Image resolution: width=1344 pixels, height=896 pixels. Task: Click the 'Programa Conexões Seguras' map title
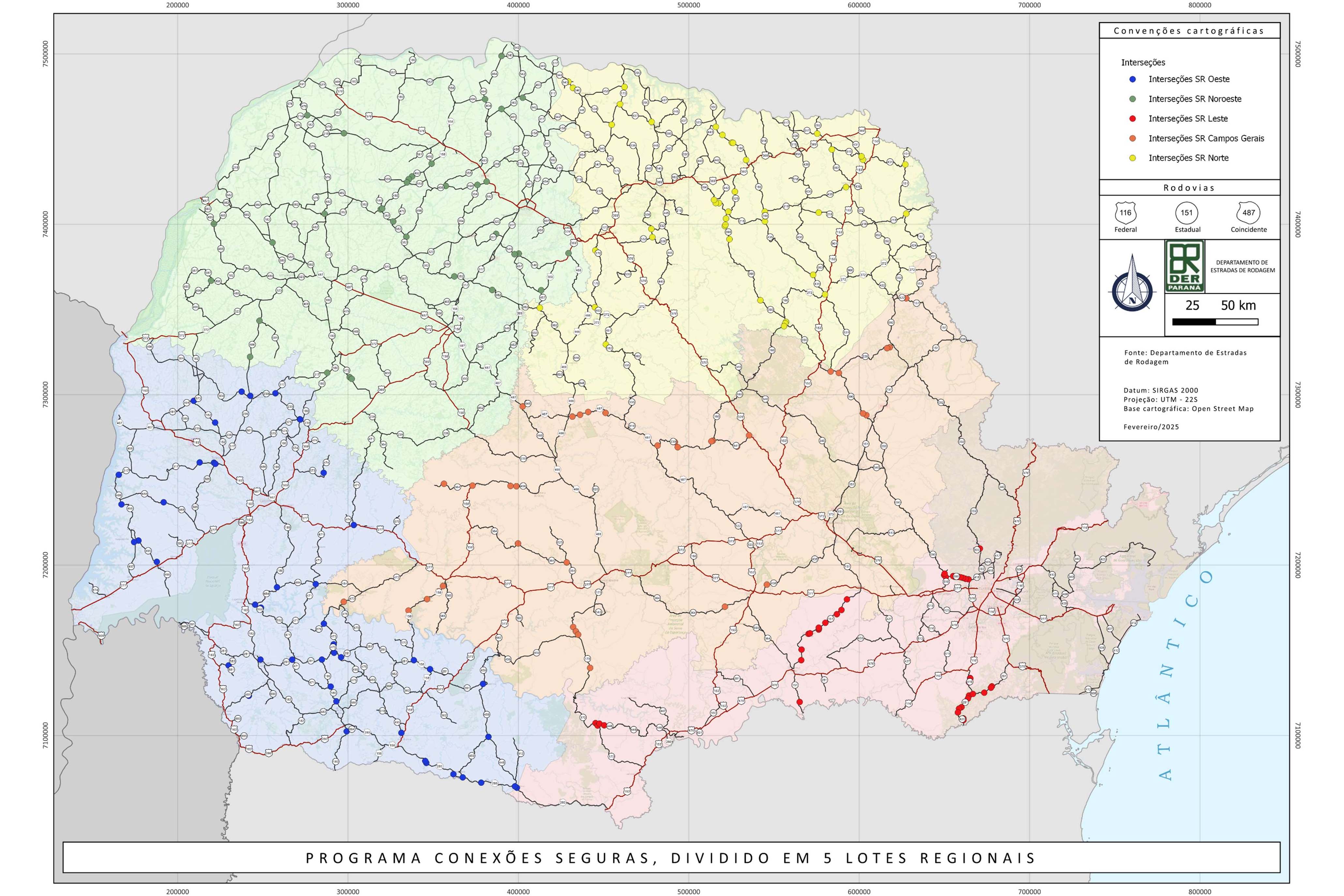(x=671, y=858)
